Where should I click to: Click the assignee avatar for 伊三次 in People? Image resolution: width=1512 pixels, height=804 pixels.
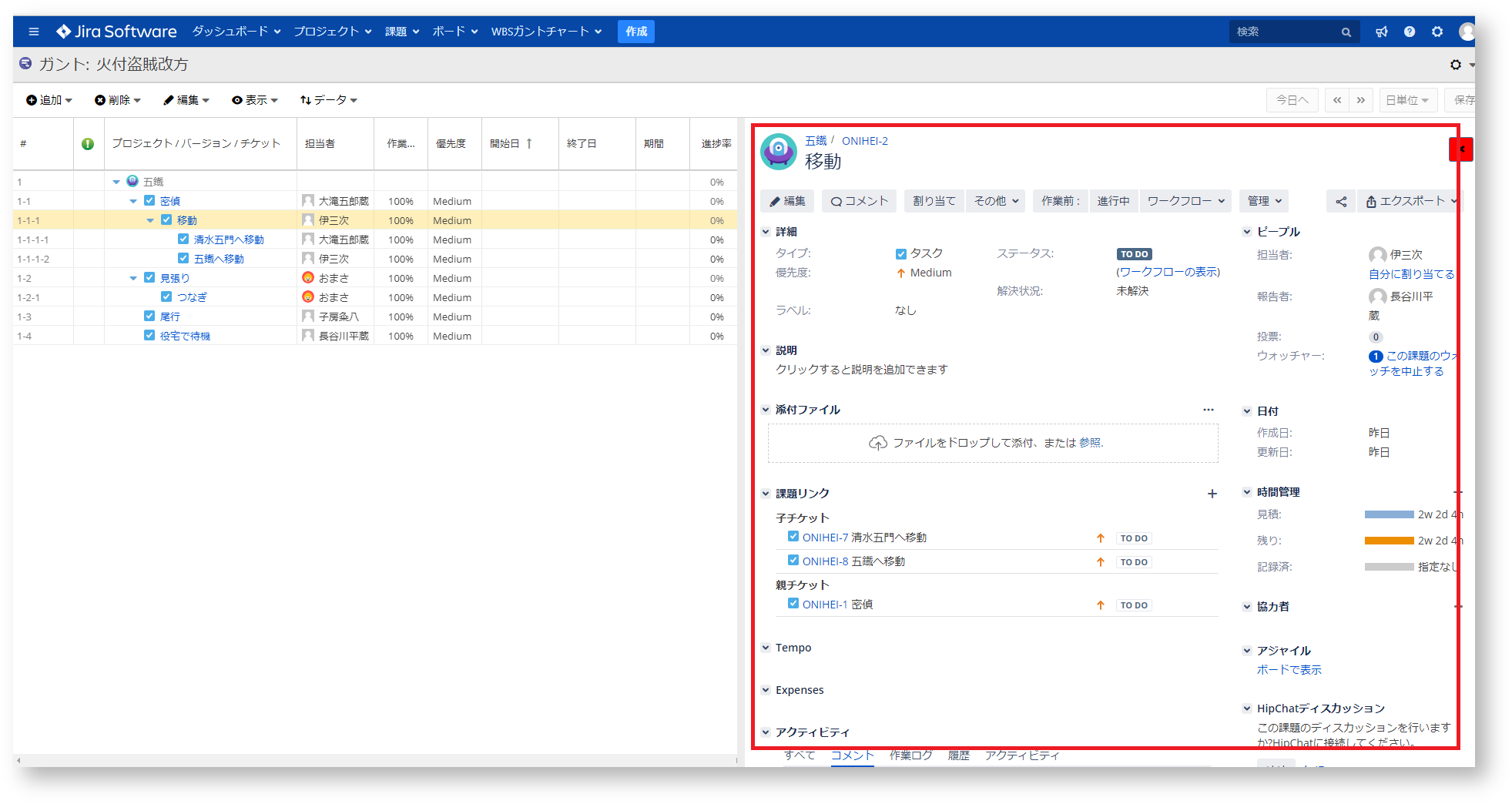click(1377, 255)
